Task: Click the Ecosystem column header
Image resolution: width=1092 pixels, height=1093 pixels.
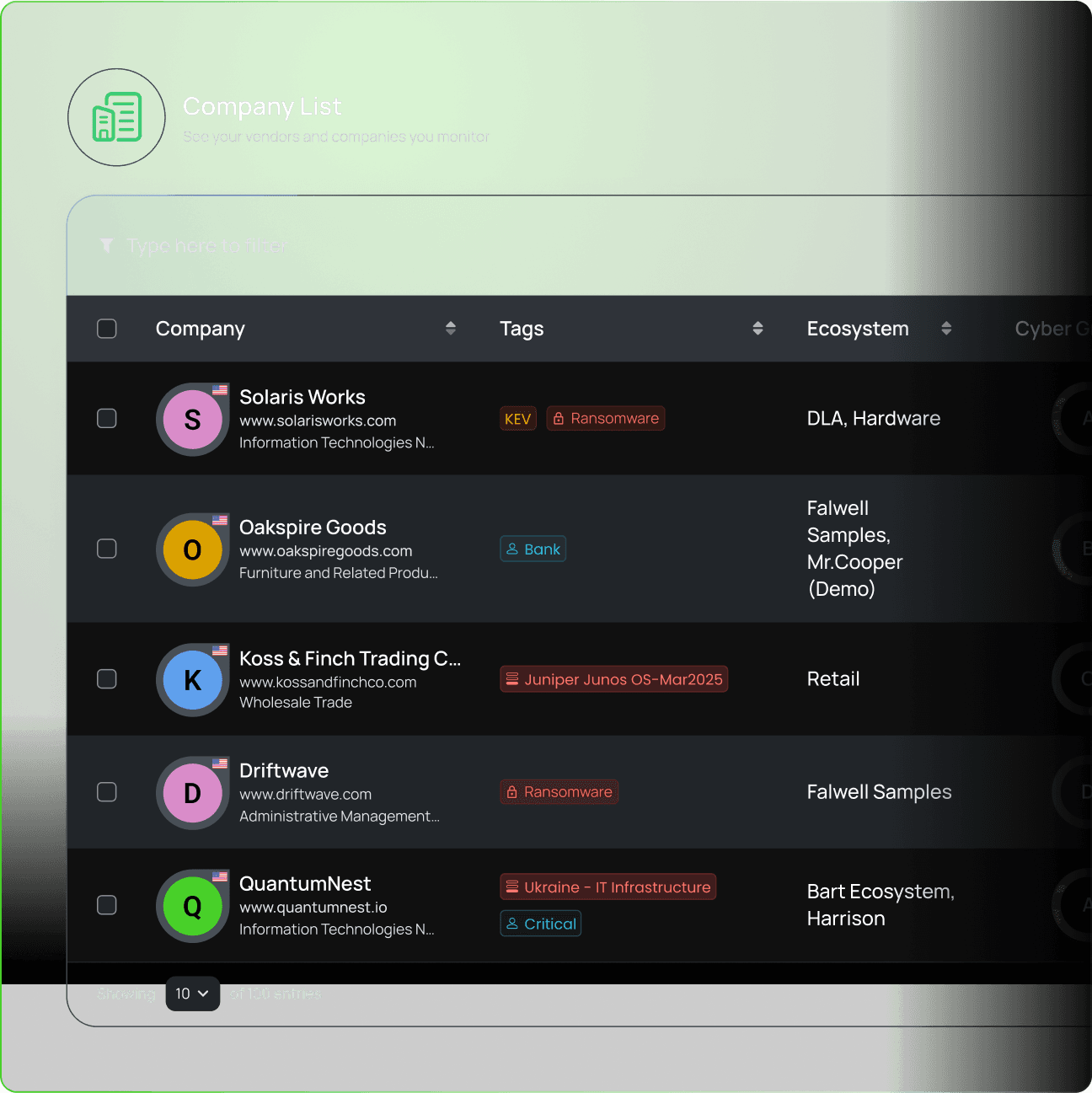Action: pos(858,329)
